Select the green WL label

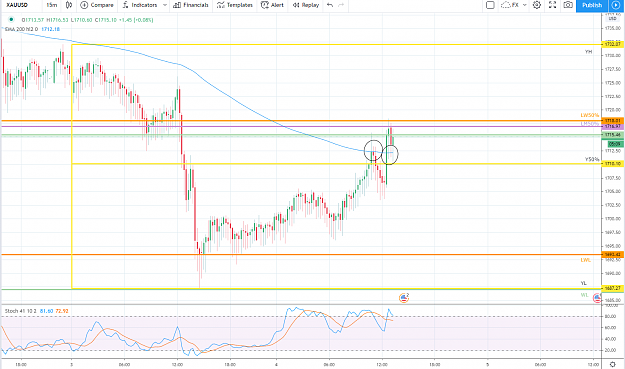click(584, 295)
